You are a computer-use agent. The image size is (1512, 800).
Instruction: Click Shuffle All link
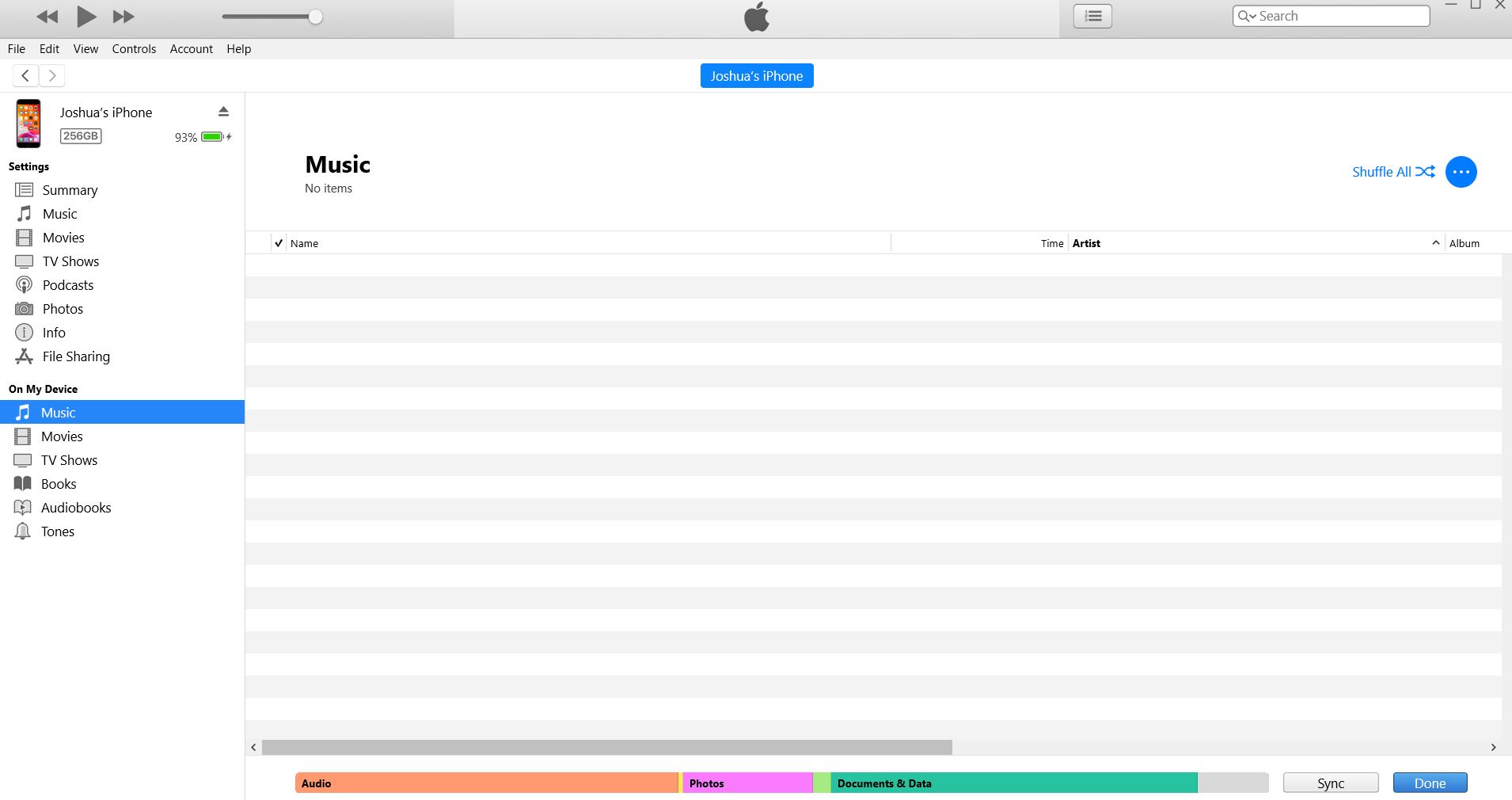1393,172
